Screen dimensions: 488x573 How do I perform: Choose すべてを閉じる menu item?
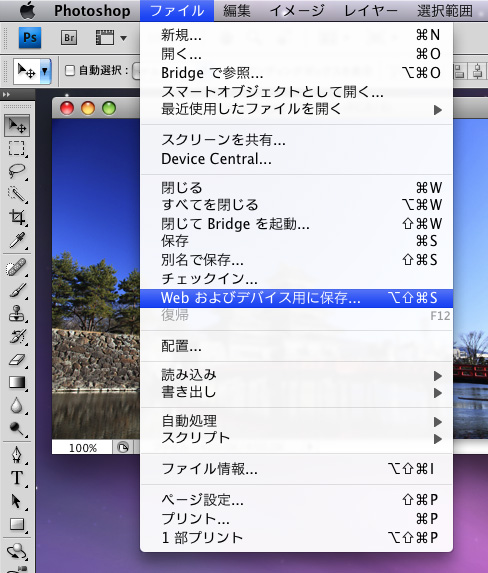click(296, 205)
